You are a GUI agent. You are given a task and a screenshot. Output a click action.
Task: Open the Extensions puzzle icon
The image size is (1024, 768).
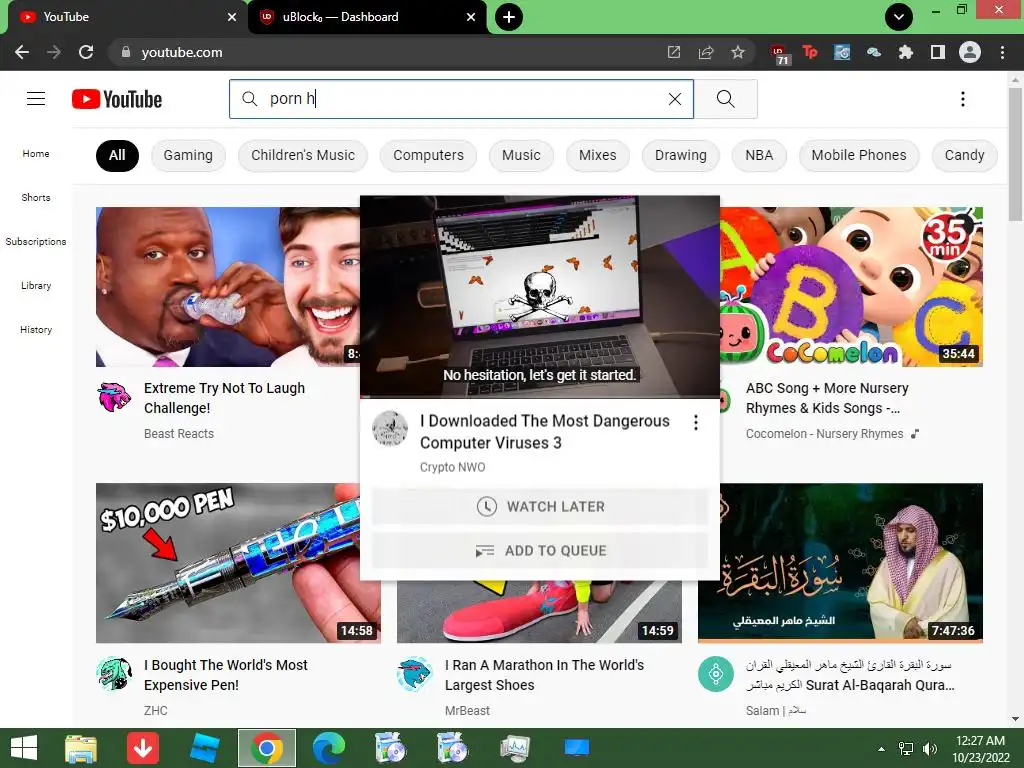click(905, 52)
